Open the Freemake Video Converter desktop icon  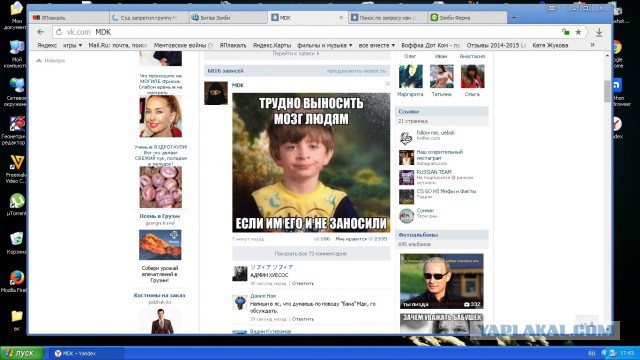click(16, 169)
